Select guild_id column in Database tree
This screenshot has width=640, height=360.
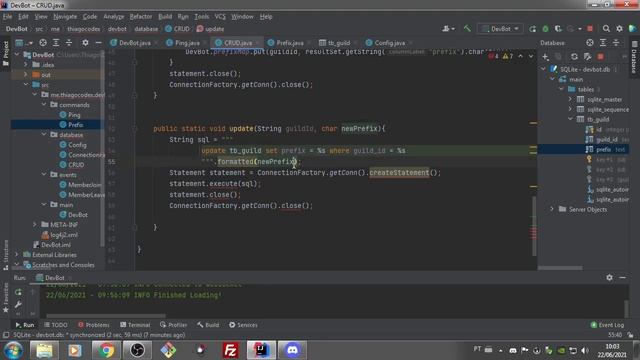point(607,140)
